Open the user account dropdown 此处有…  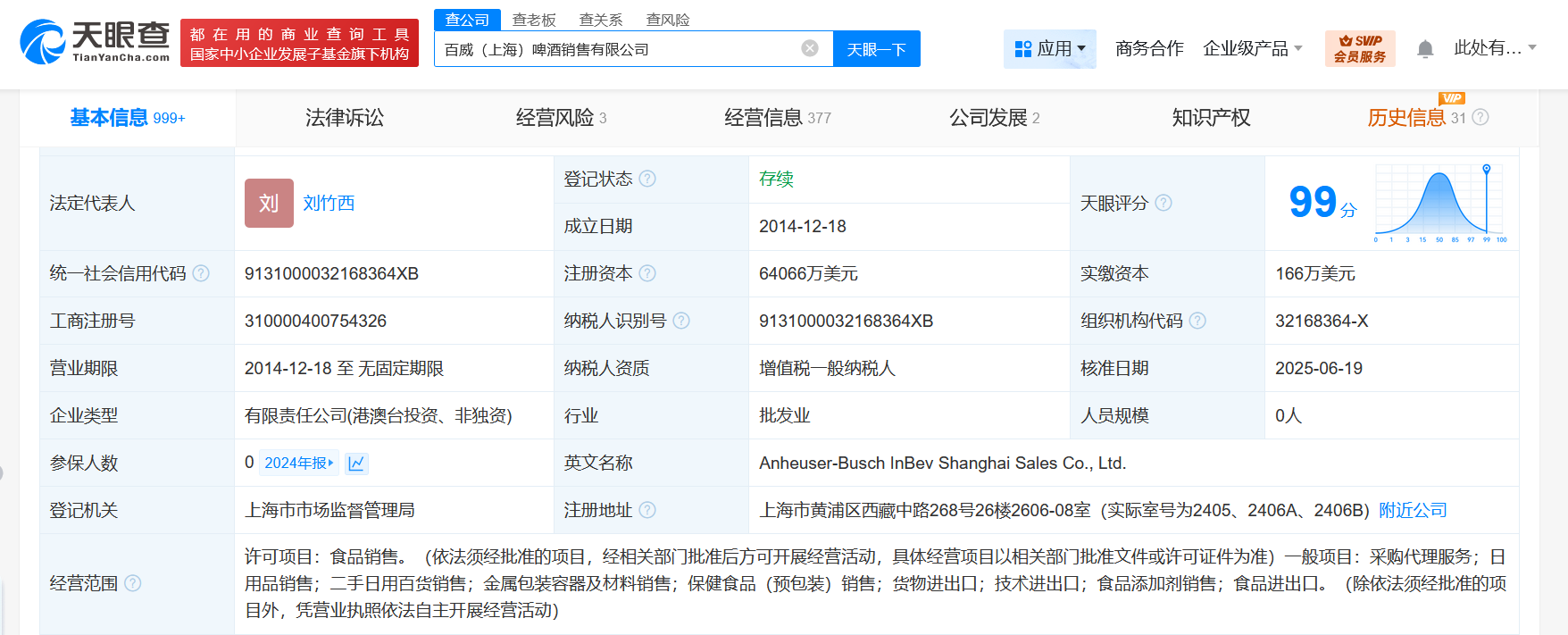1494,48
